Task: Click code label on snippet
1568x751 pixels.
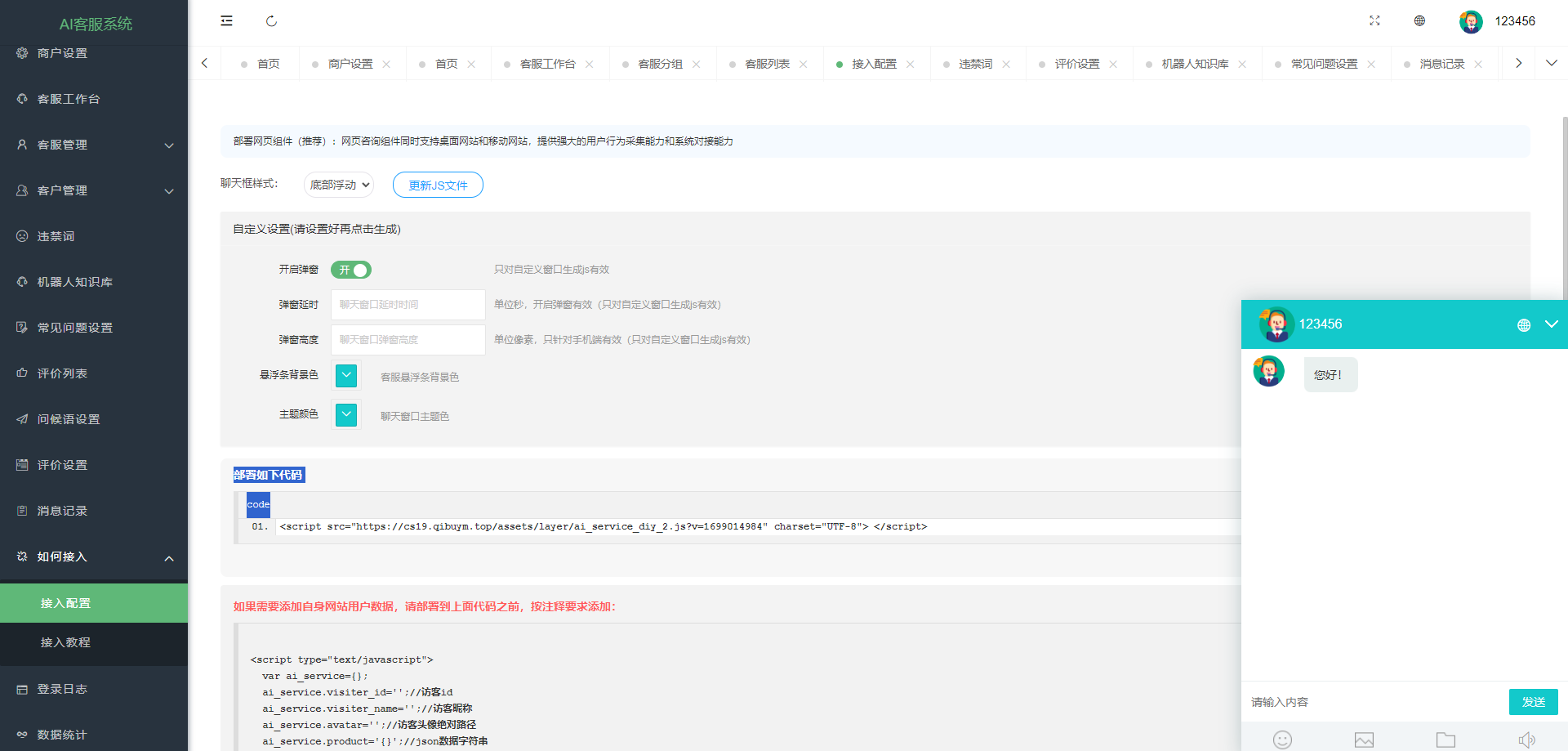Action: pos(258,504)
